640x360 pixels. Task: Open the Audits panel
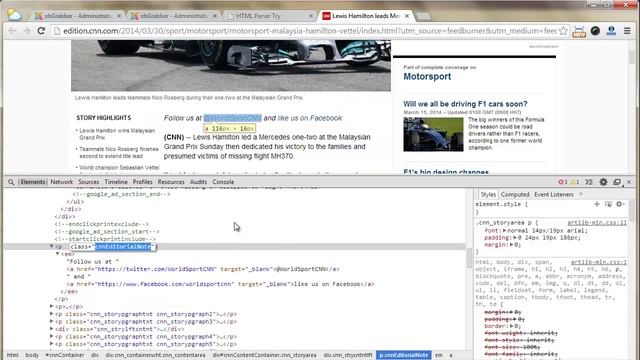click(x=198, y=182)
